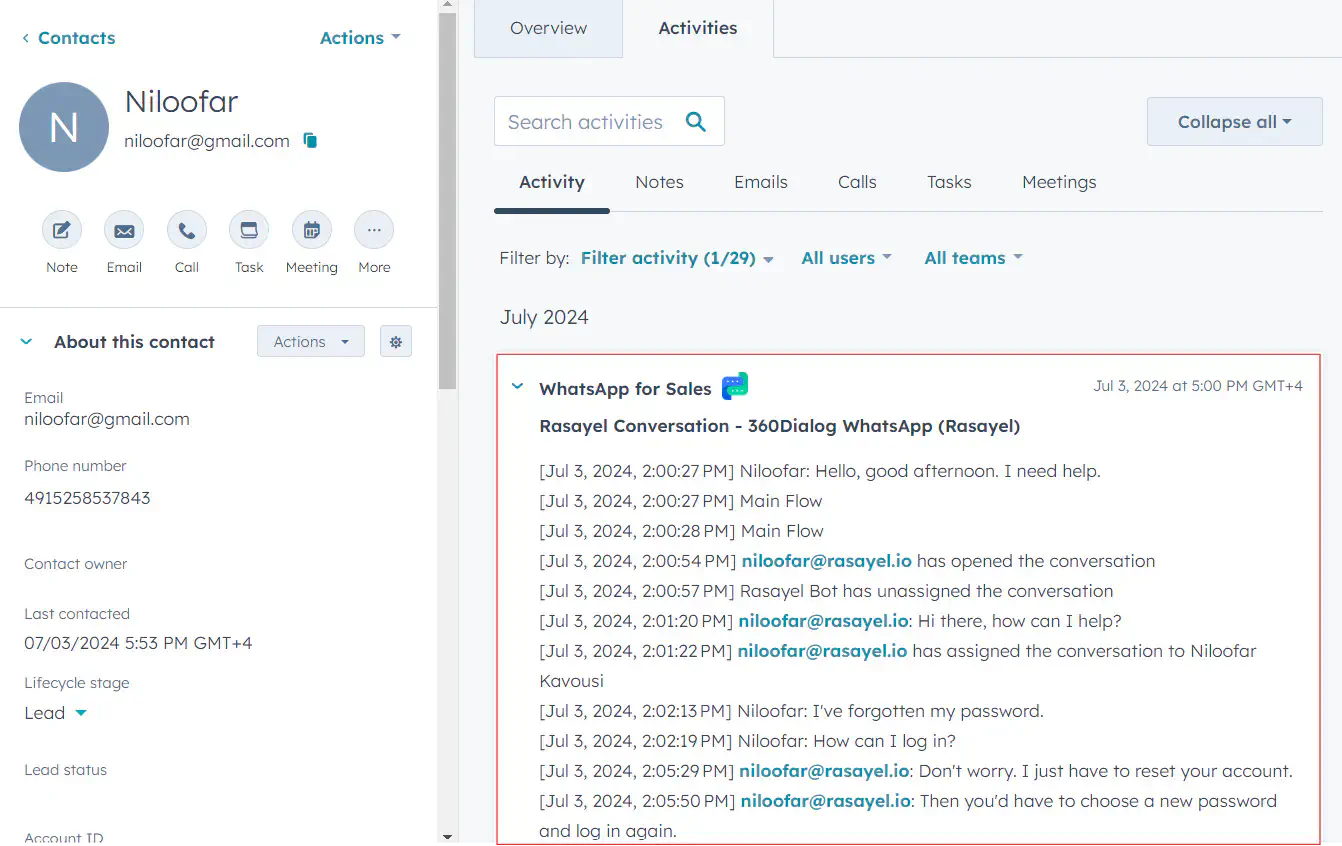Open the top Actions dropdown
Screen dimensions: 1342x846
pos(360,38)
